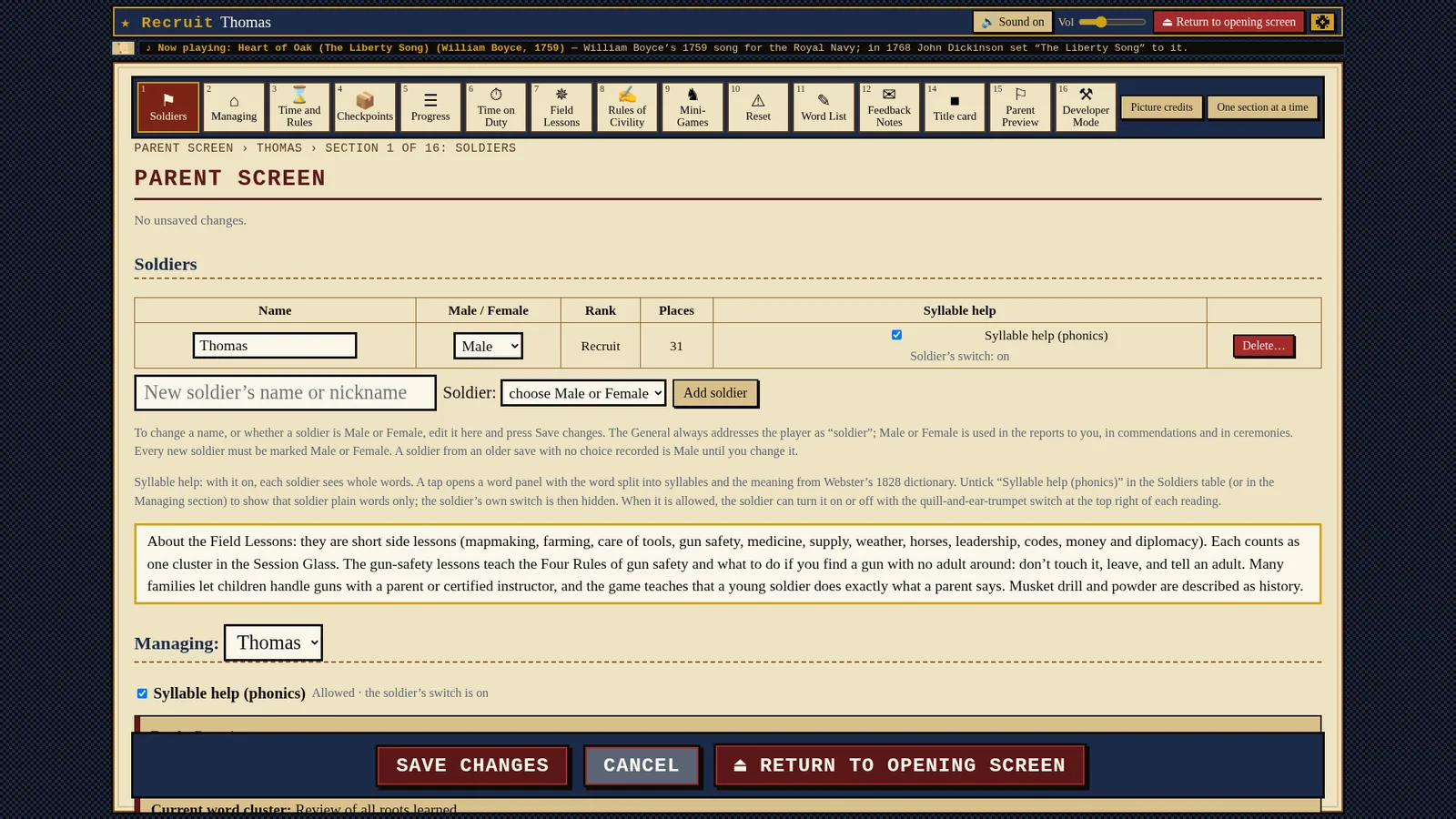Open Time on Duty clock tab
The width and height of the screenshot is (1456, 819).
496,107
